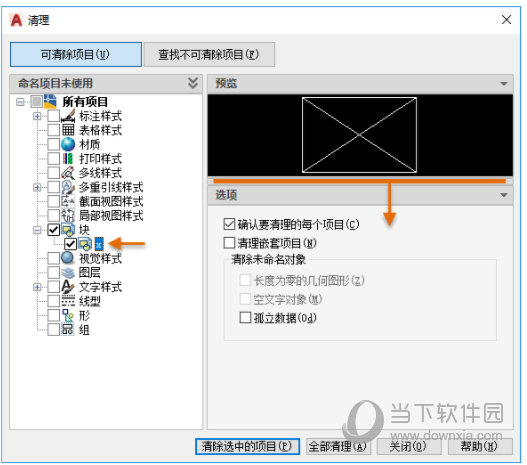Expand the 多重引线样式 tree node
Screen dimensions: 527x465
point(37,187)
